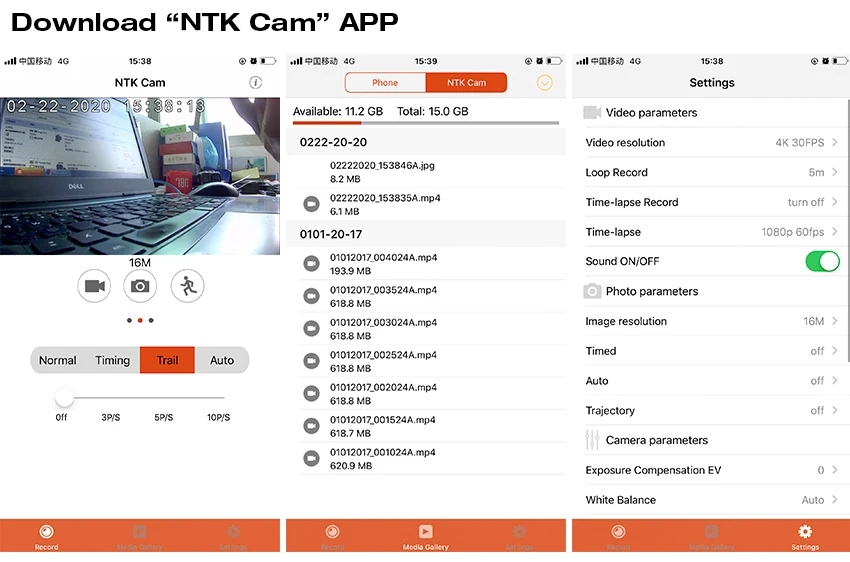Tap the storage usage progress bar
This screenshot has width=850, height=562.
coord(426,123)
